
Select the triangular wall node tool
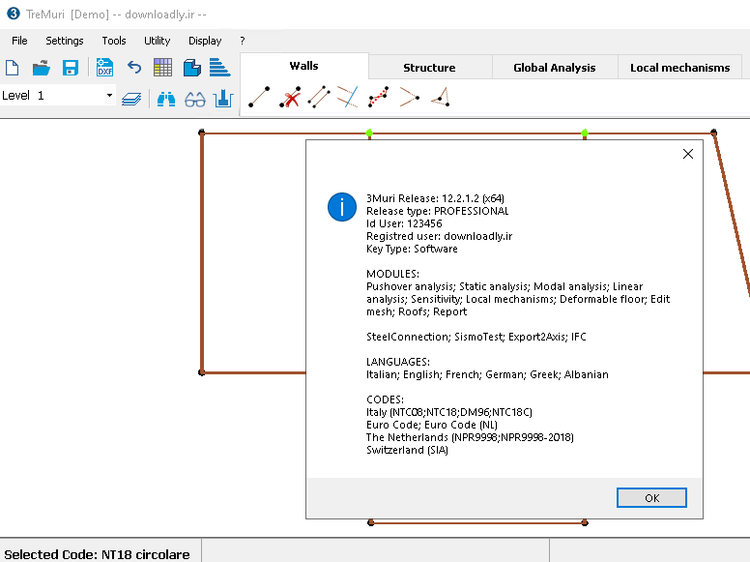(x=441, y=97)
